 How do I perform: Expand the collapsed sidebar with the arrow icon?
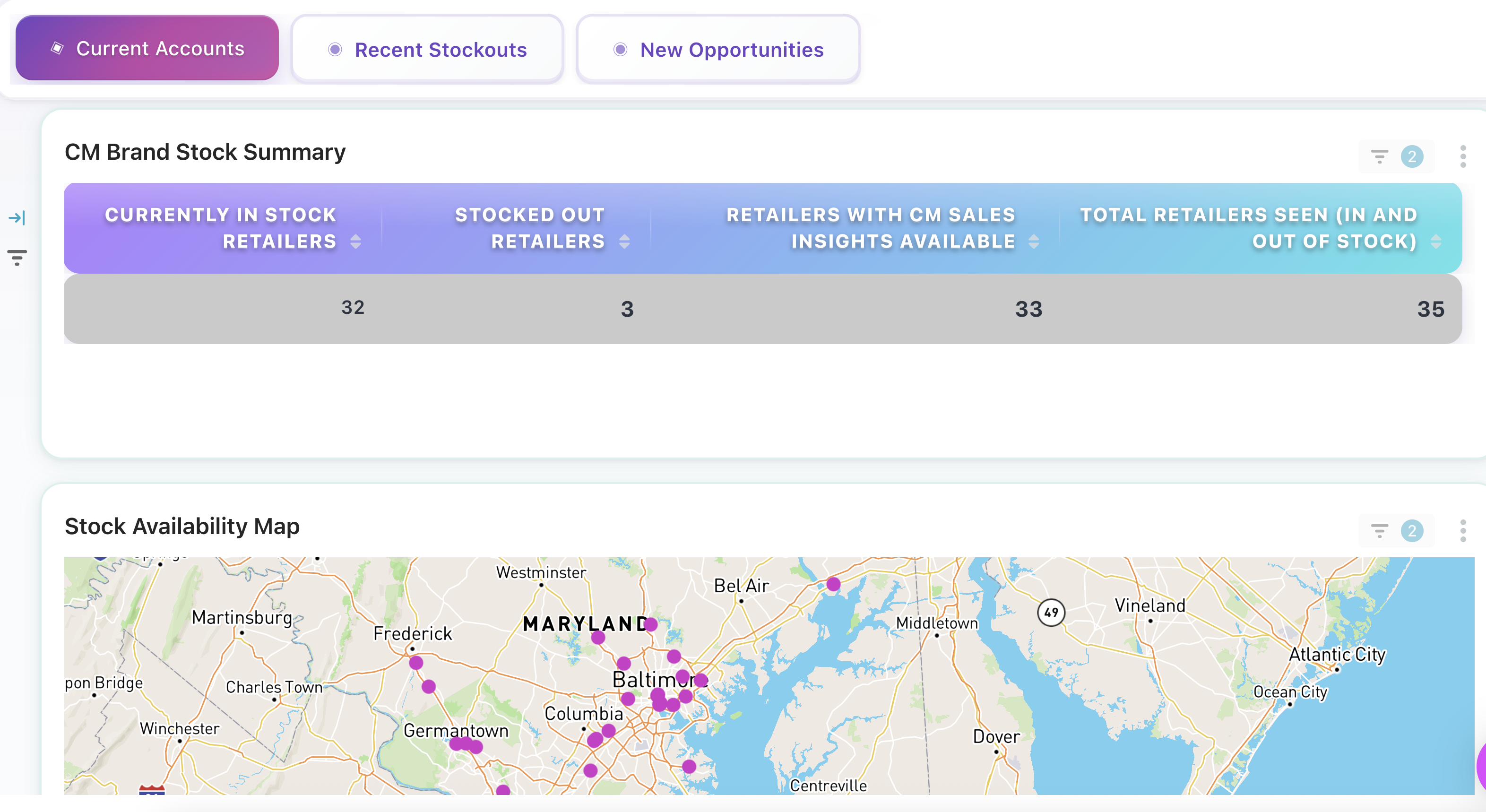[17, 218]
